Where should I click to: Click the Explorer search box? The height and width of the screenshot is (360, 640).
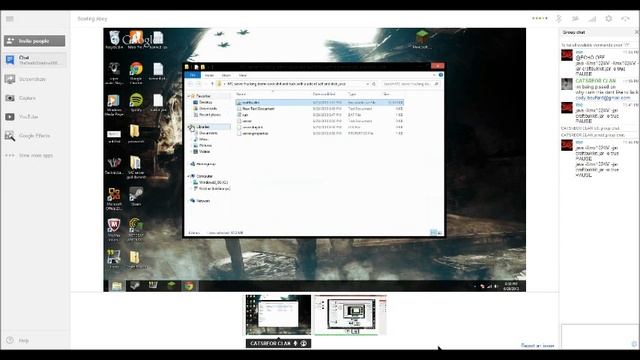410,84
